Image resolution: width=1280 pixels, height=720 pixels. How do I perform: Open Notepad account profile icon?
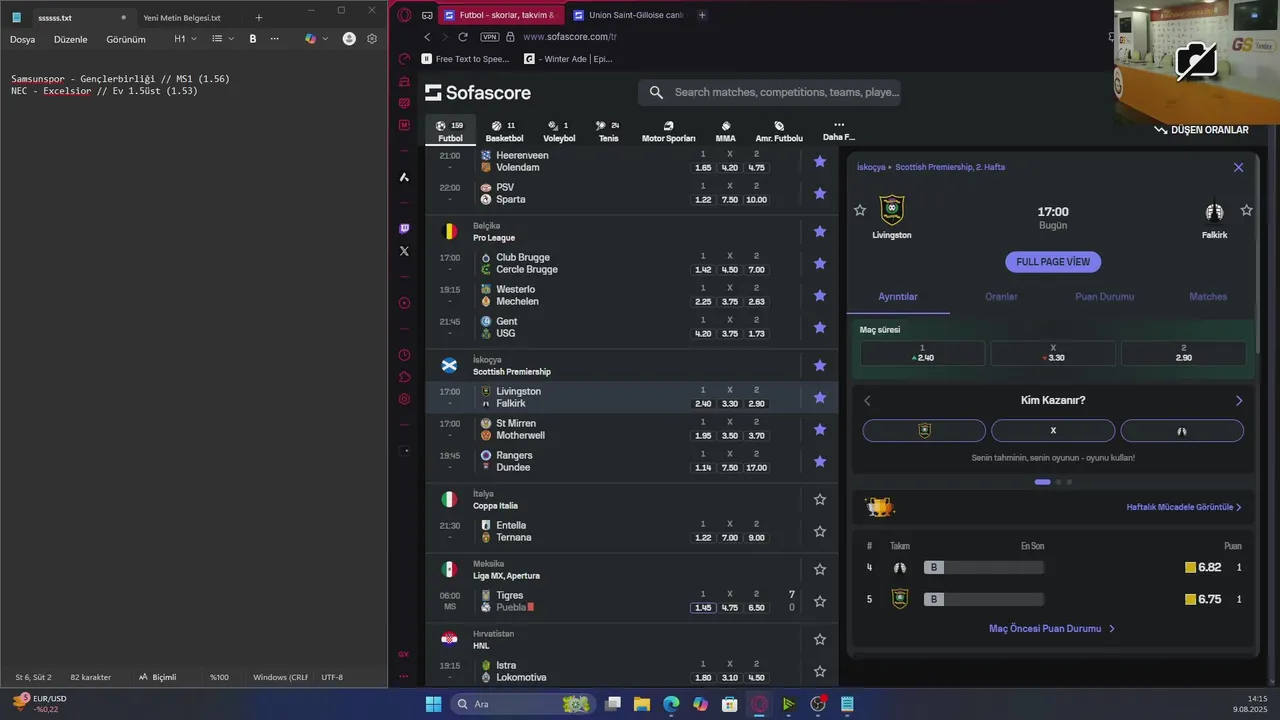point(349,39)
